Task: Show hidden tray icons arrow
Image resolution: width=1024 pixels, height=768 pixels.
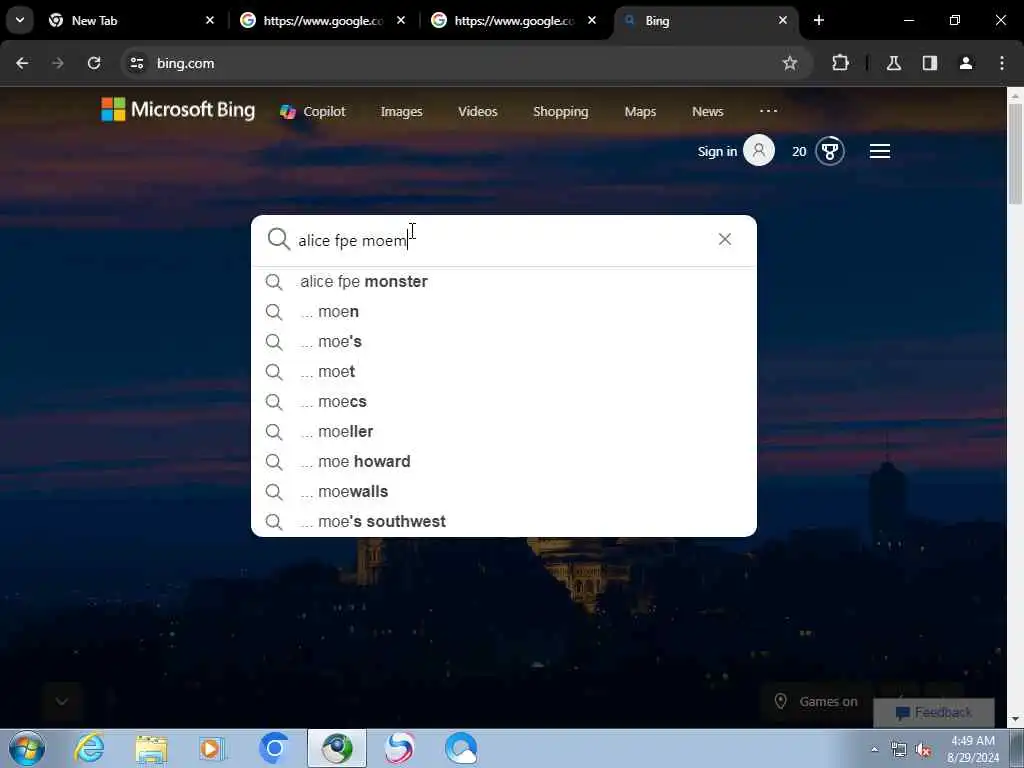Action: click(874, 749)
